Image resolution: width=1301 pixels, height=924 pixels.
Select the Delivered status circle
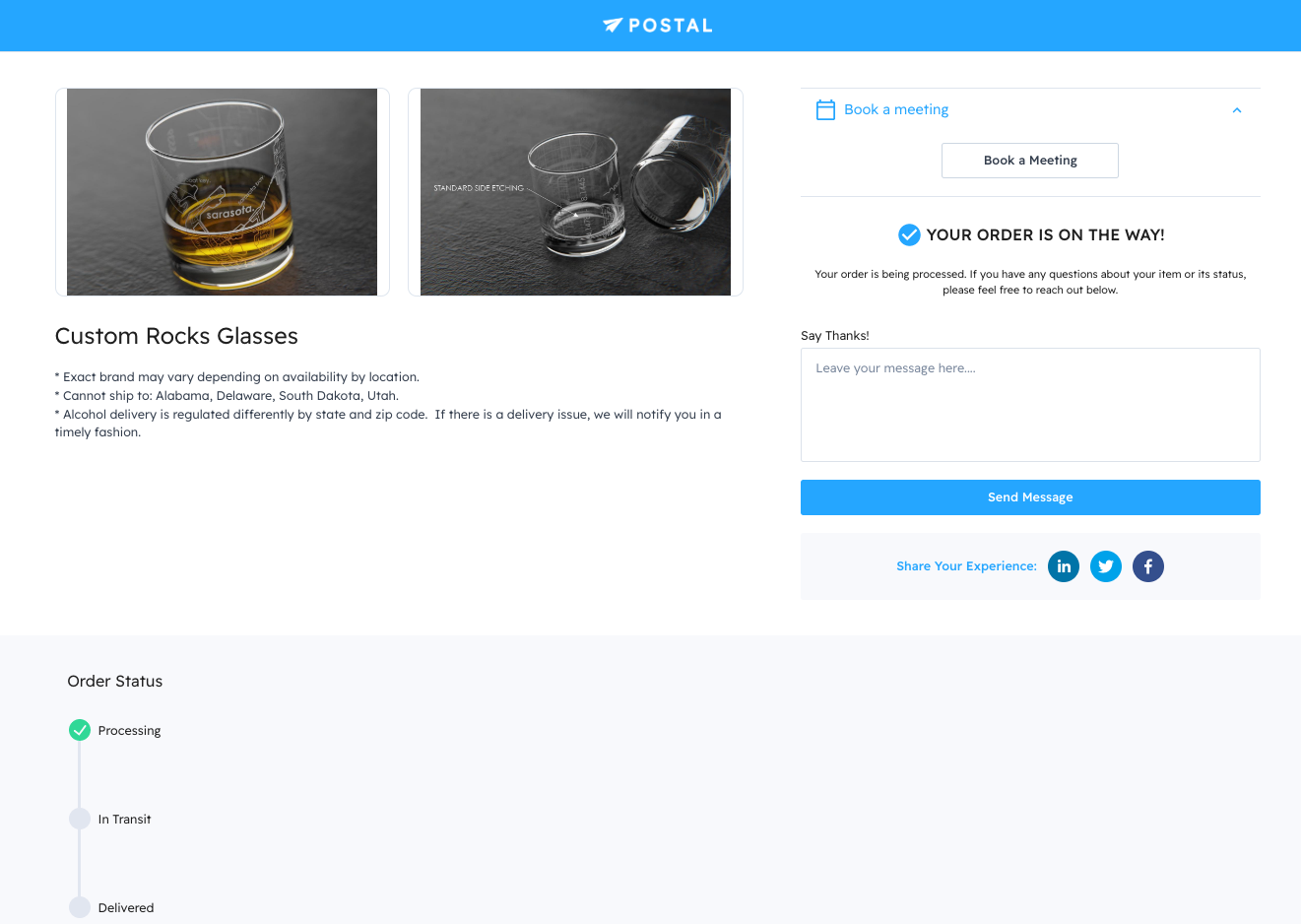pos(80,907)
